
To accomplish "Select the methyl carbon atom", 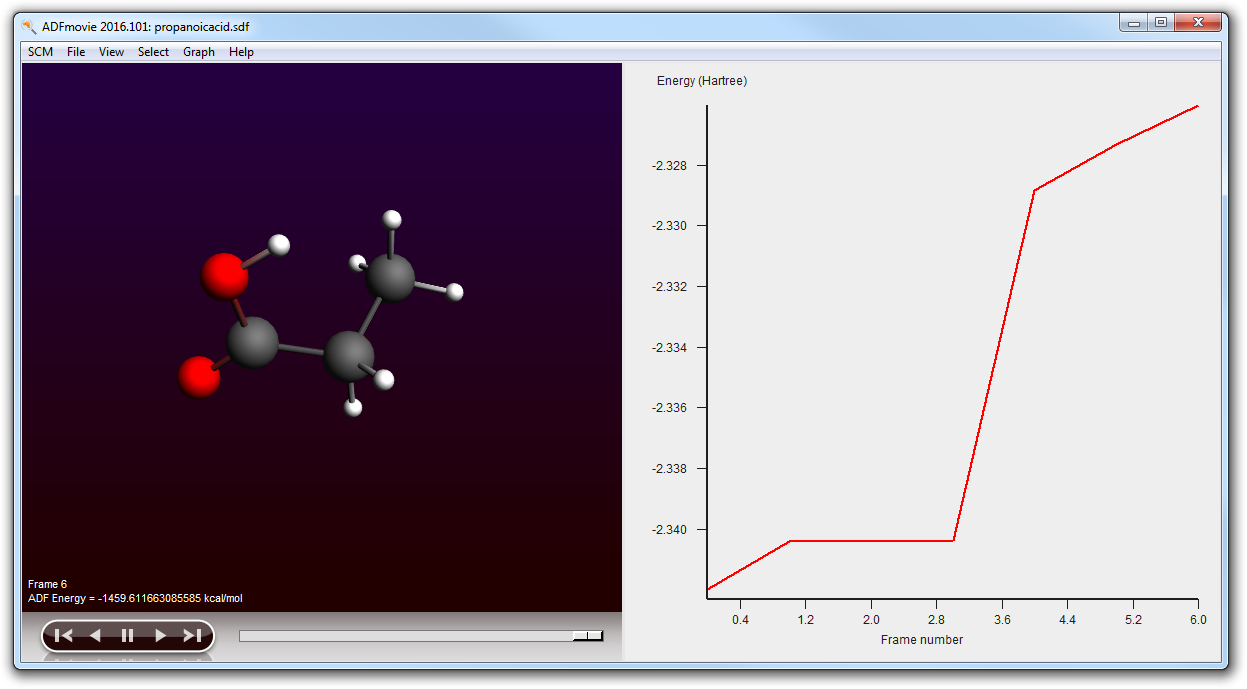I will pyautogui.click(x=390, y=277).
